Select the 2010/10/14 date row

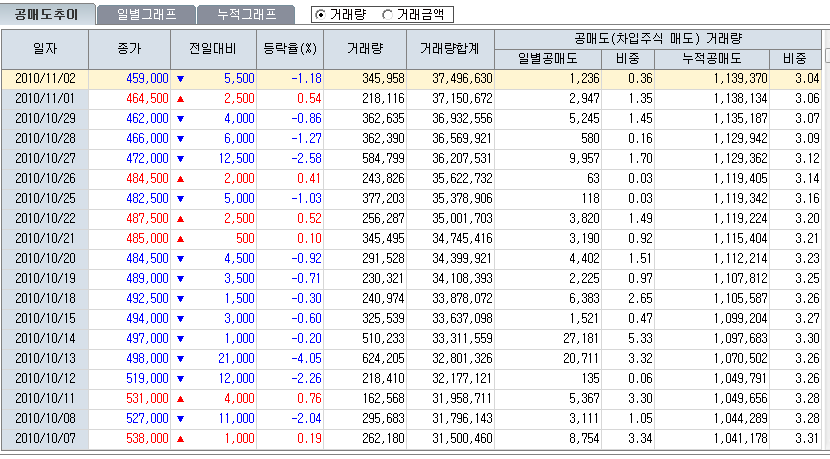pos(45,338)
